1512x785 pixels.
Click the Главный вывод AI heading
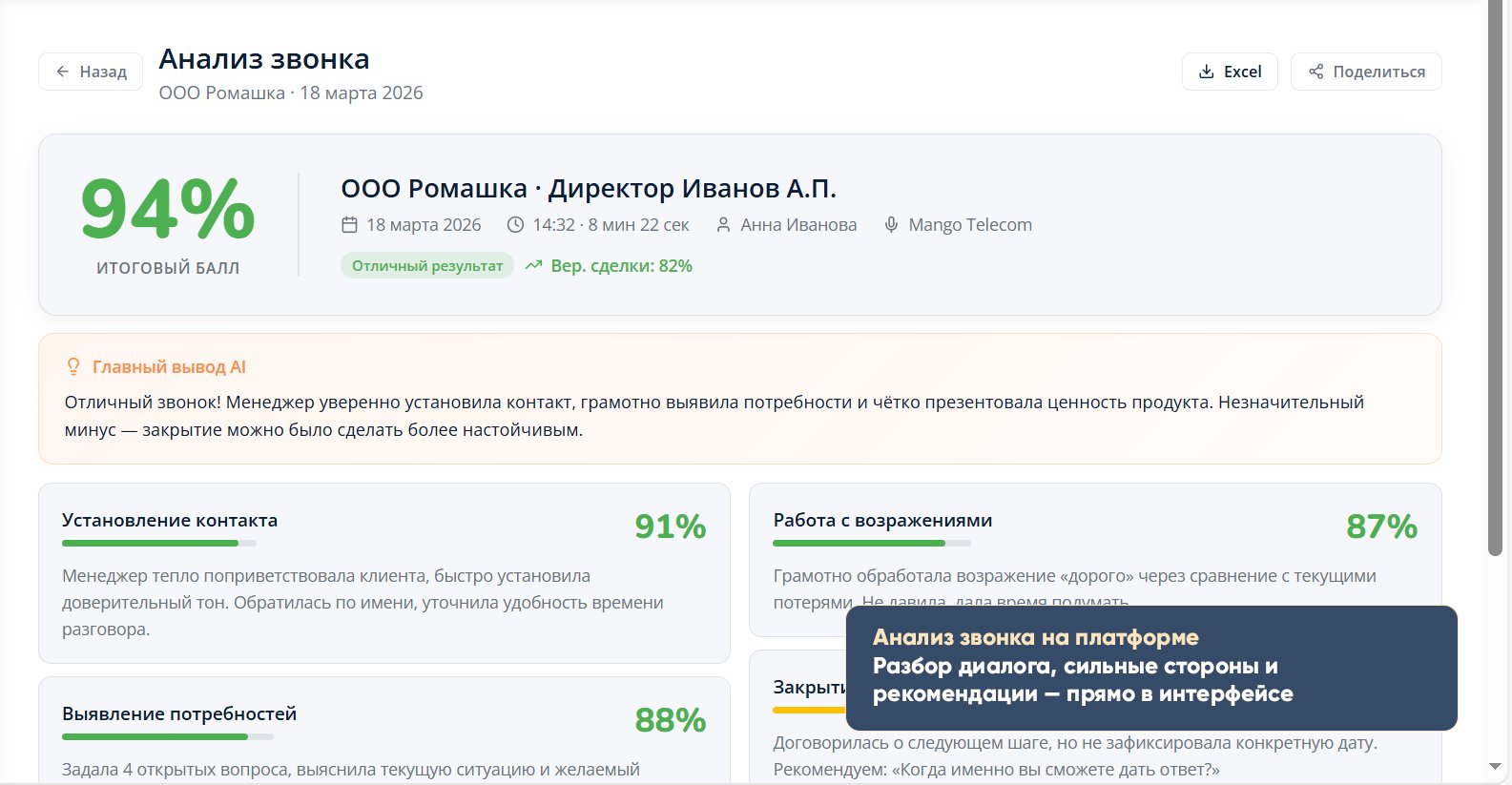[169, 367]
